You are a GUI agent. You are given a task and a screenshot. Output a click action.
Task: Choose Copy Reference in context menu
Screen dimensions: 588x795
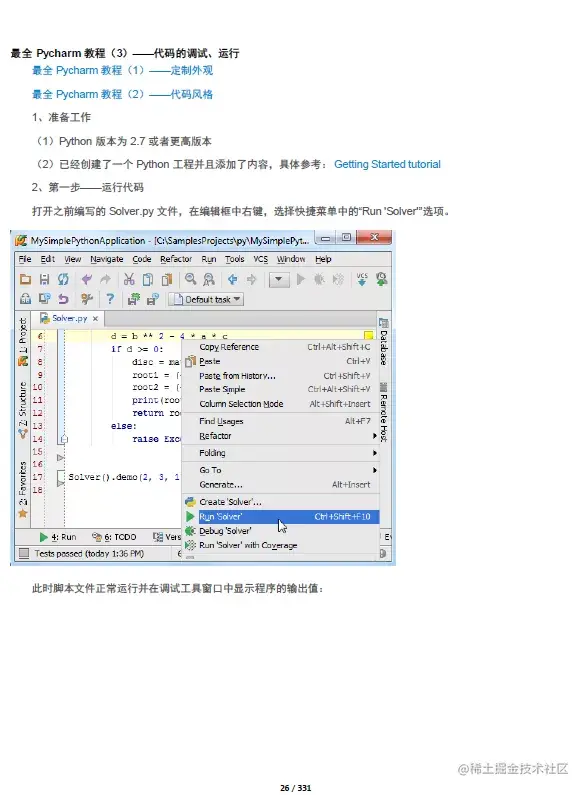[x=281, y=347]
